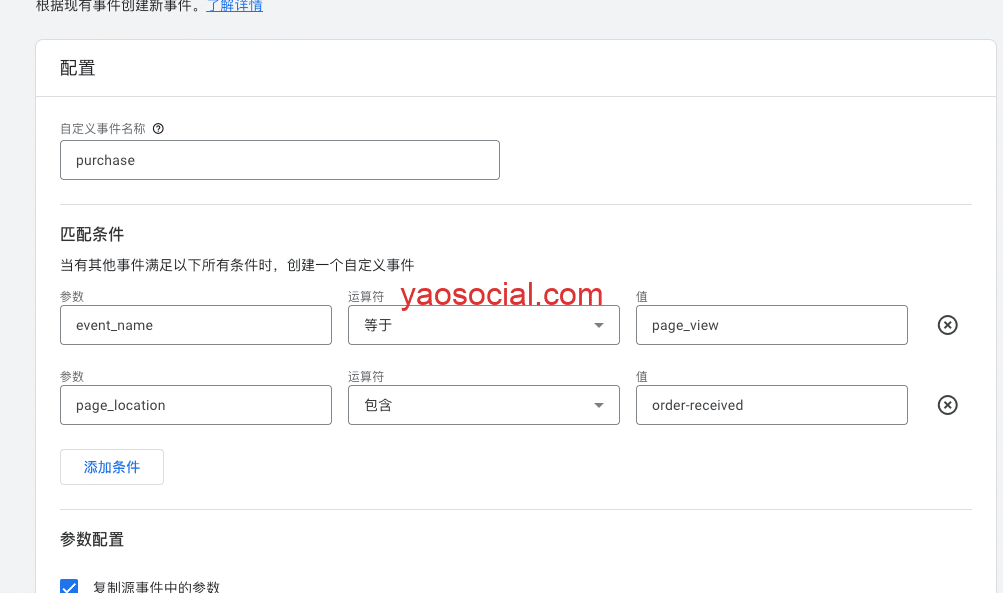
Task: Click the 复制源事件中的参数 checkbox label
Action: (x=156, y=587)
